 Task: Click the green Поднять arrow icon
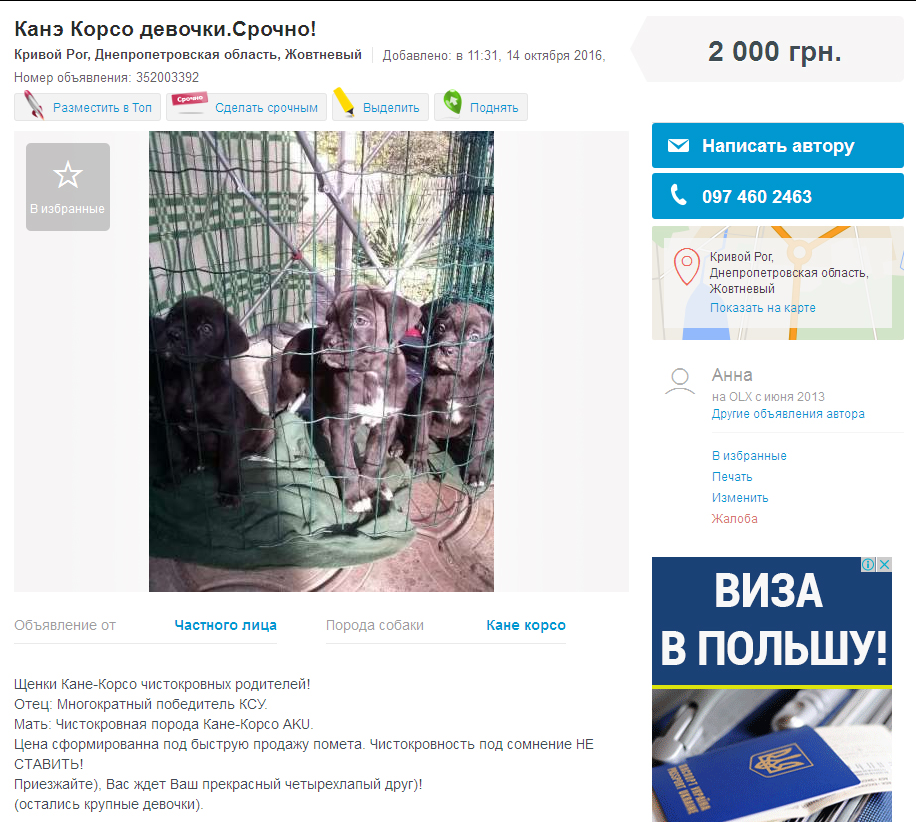click(x=452, y=103)
